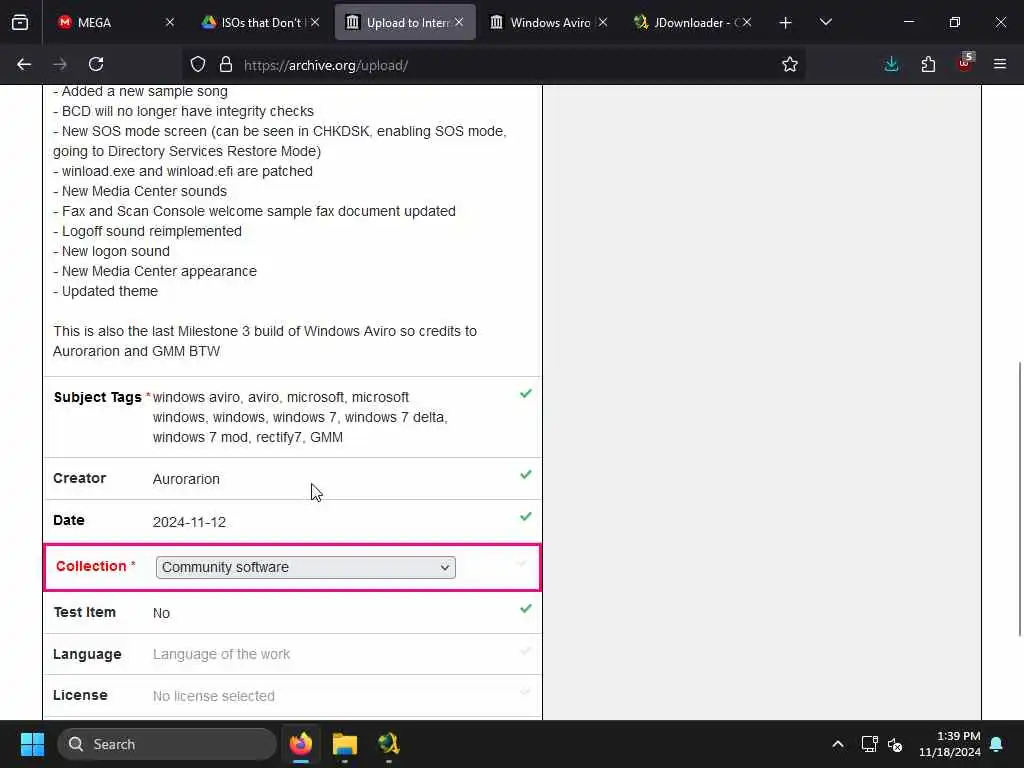Open tracking protection shield icon
Screen dimensions: 1024x768
198,64
